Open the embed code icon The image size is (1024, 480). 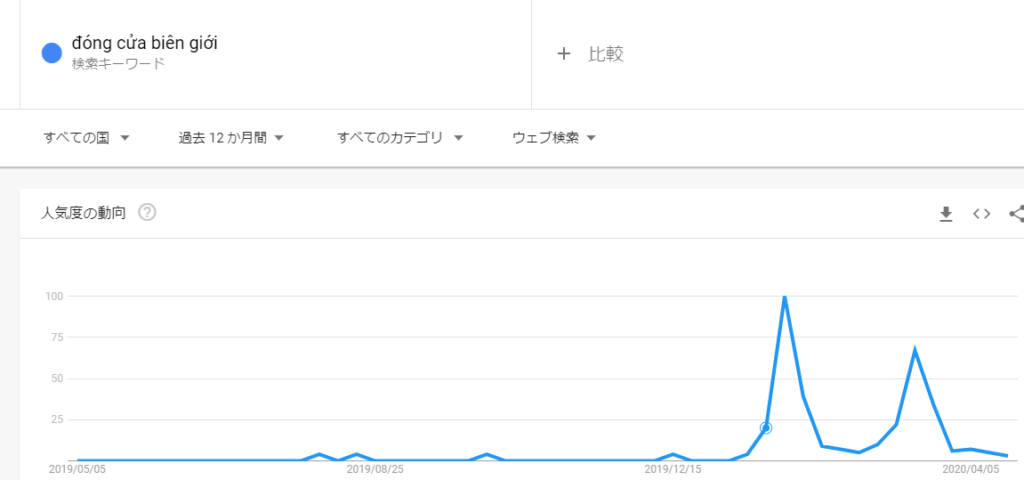click(981, 213)
